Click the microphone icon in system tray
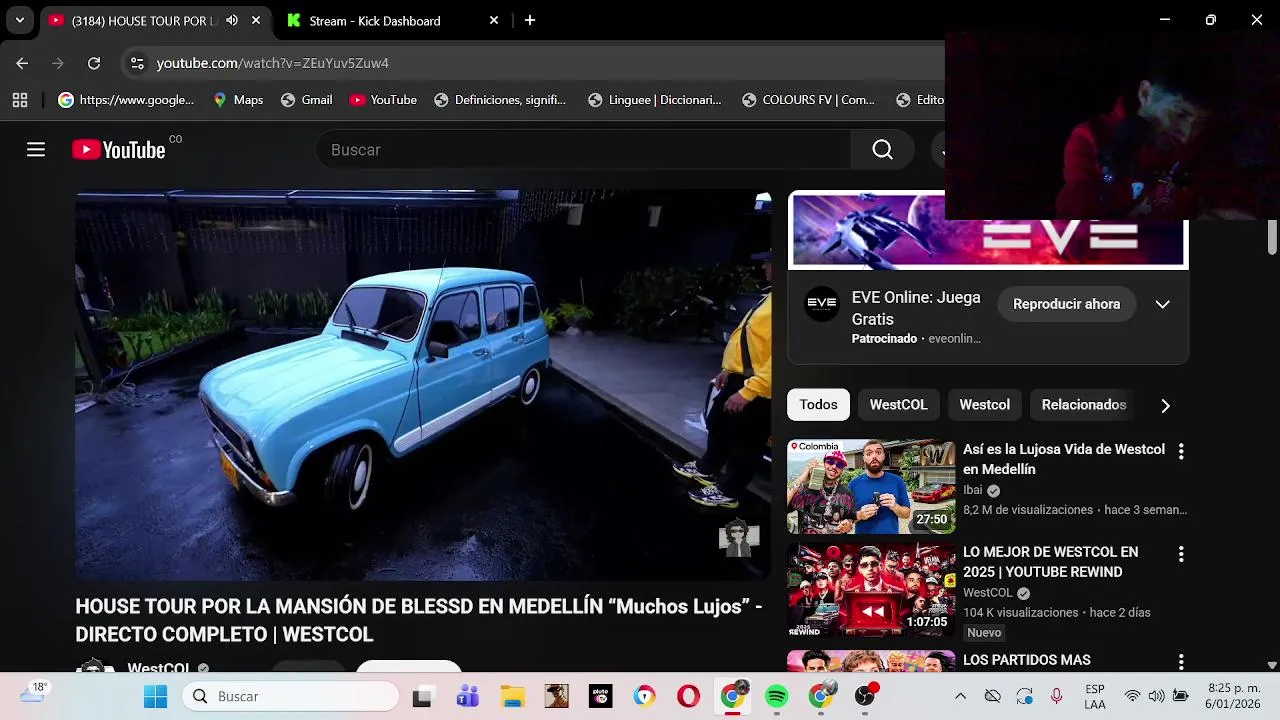 [x=1056, y=696]
